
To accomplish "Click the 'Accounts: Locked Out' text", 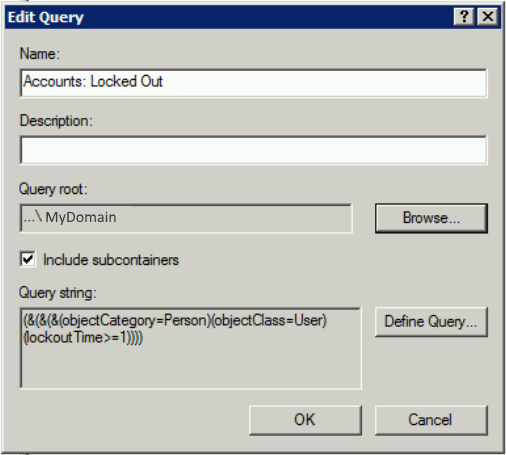I will coord(93,81).
